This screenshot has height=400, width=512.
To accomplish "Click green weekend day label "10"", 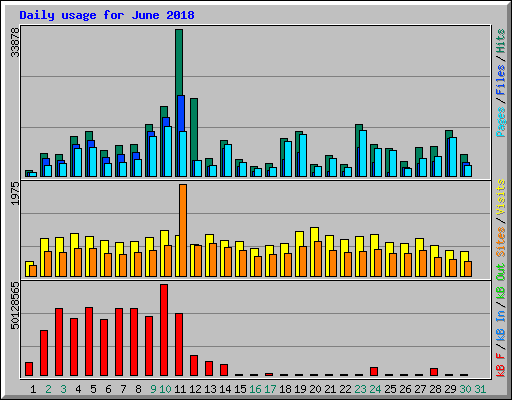I will 165,389.
